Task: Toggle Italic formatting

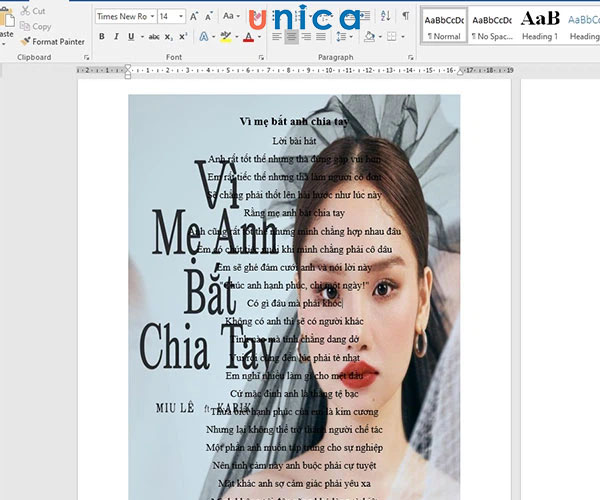Action: (x=116, y=37)
